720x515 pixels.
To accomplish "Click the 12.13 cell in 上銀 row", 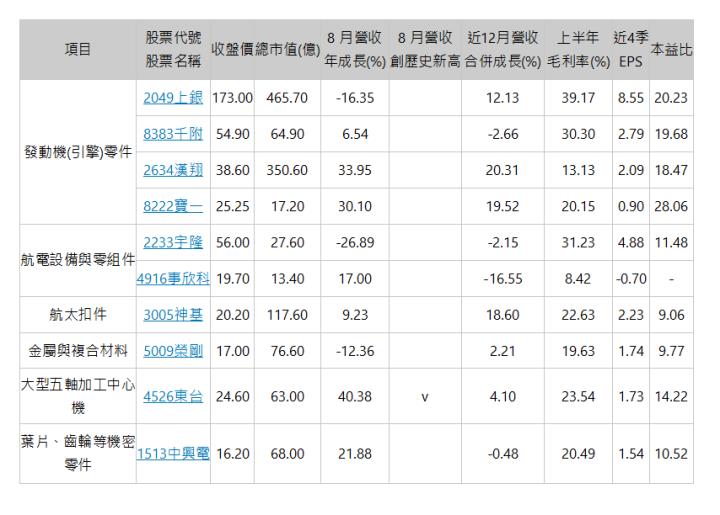I will (503, 98).
